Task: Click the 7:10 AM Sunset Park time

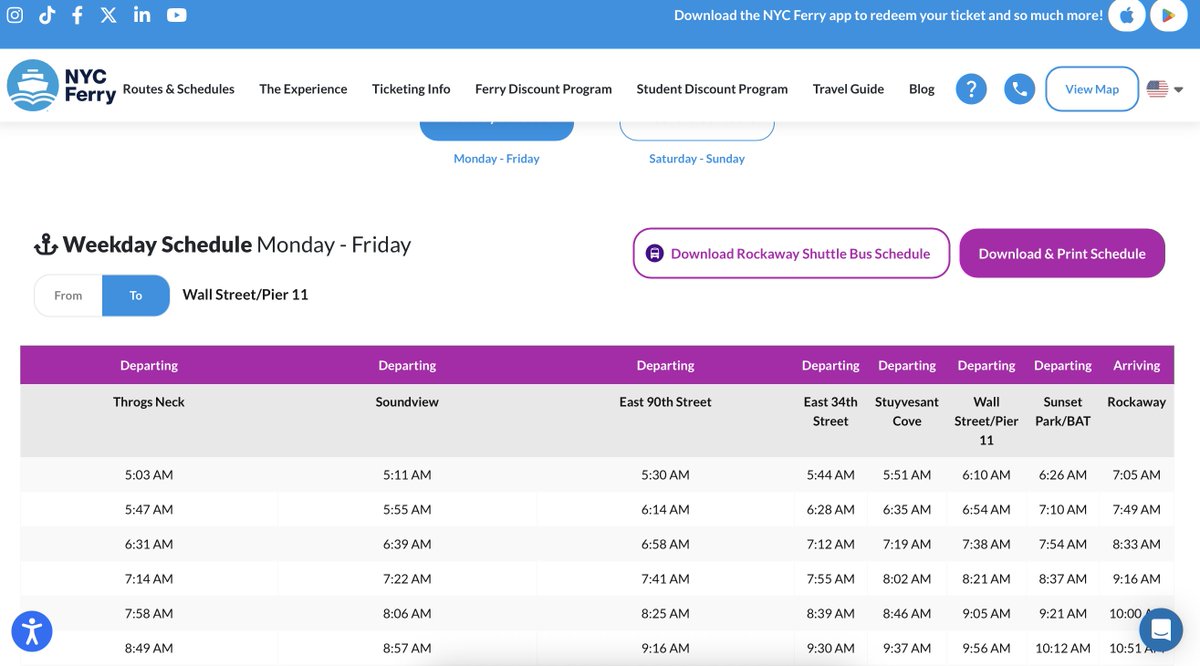Action: [1063, 509]
